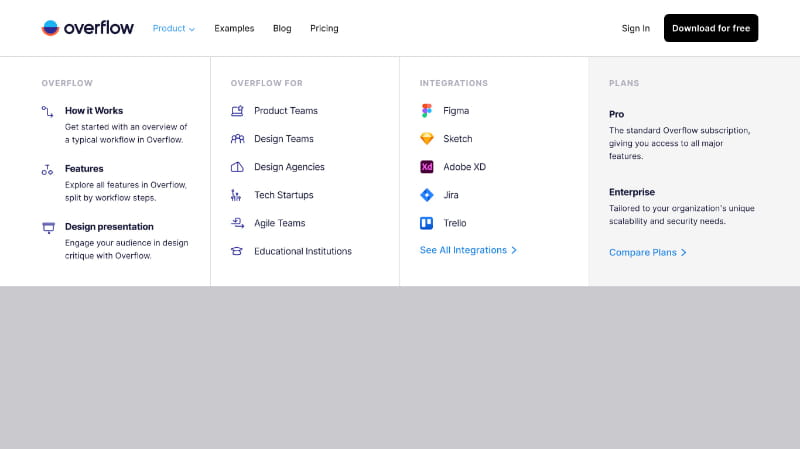Viewport: 800px width, 449px height.
Task: Click the Design Agencies icon
Action: (237, 167)
